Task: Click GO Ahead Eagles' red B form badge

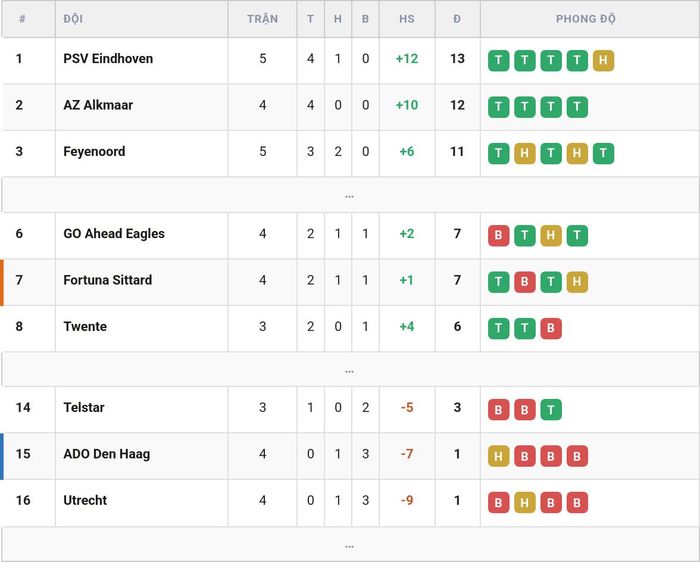Action: [x=498, y=235]
